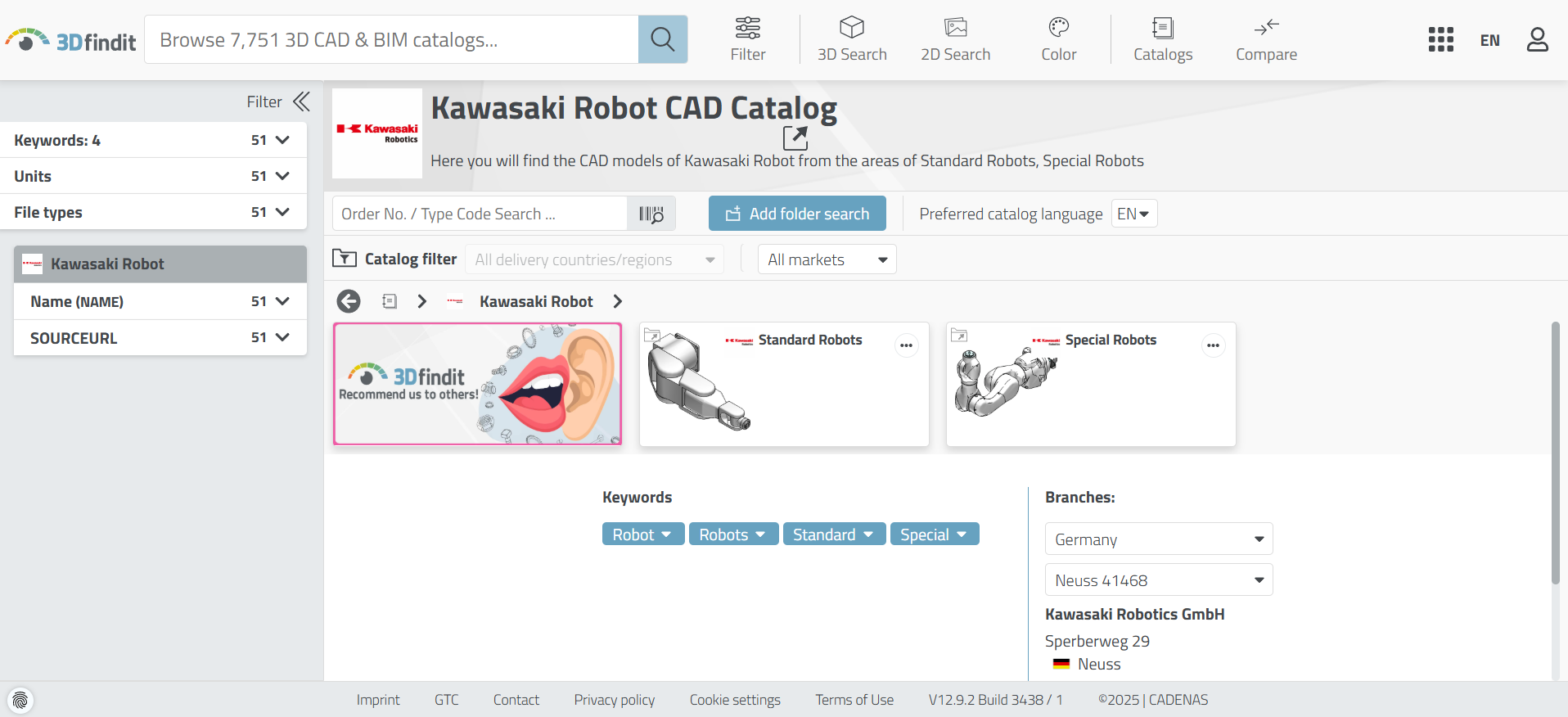This screenshot has width=1568, height=717.
Task: Click the Catalog filter icon
Action: pyautogui.click(x=345, y=259)
